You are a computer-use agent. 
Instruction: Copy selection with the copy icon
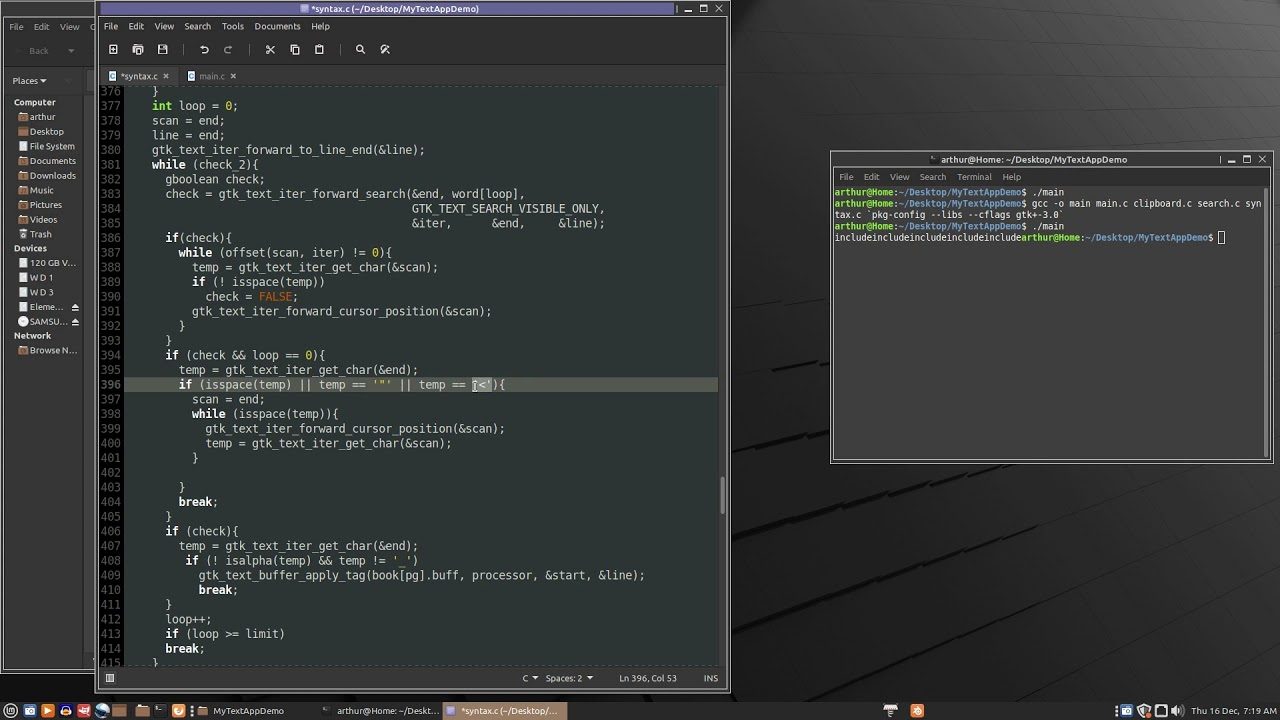coord(295,49)
